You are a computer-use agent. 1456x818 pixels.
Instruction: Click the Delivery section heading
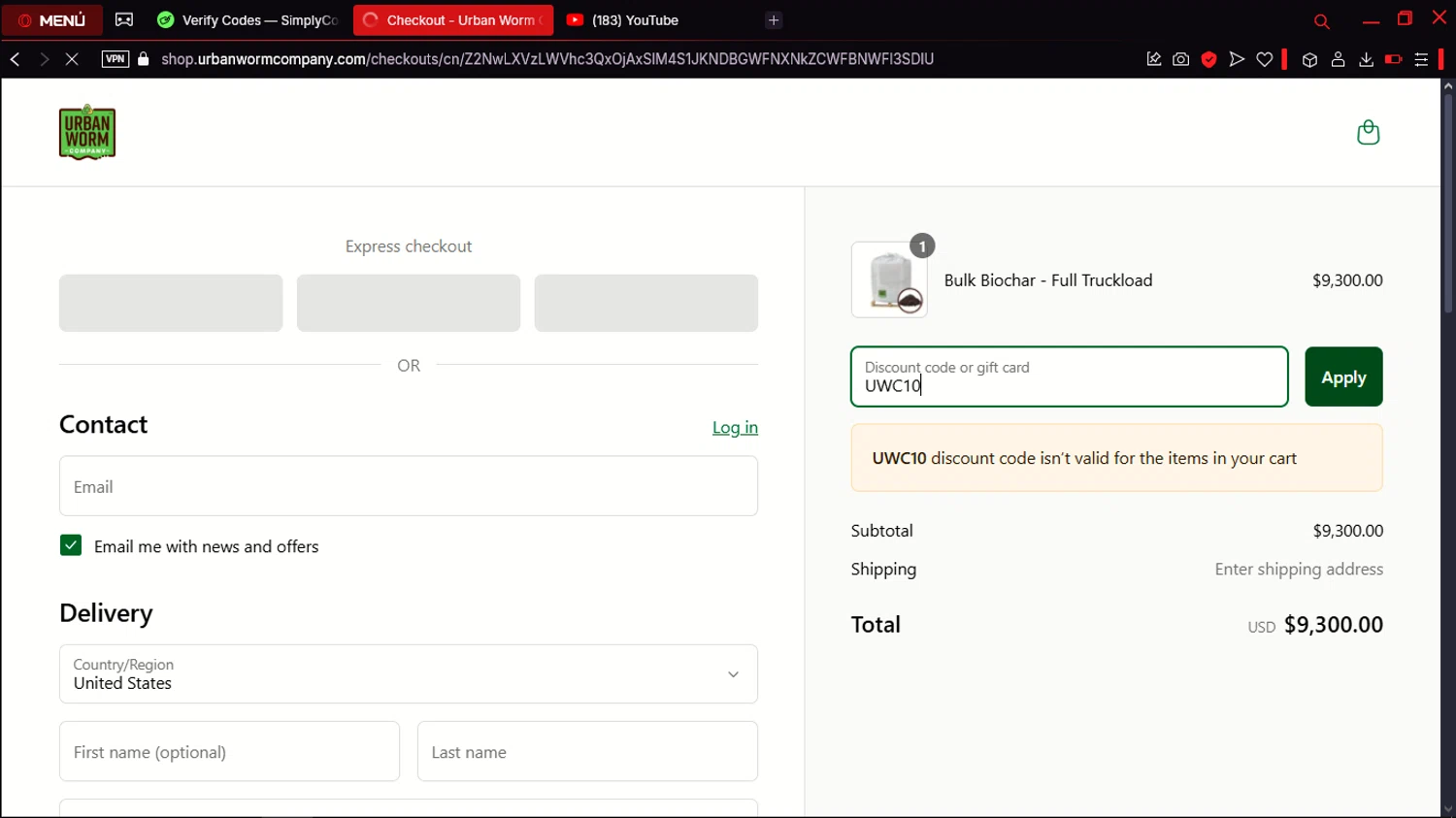click(106, 613)
